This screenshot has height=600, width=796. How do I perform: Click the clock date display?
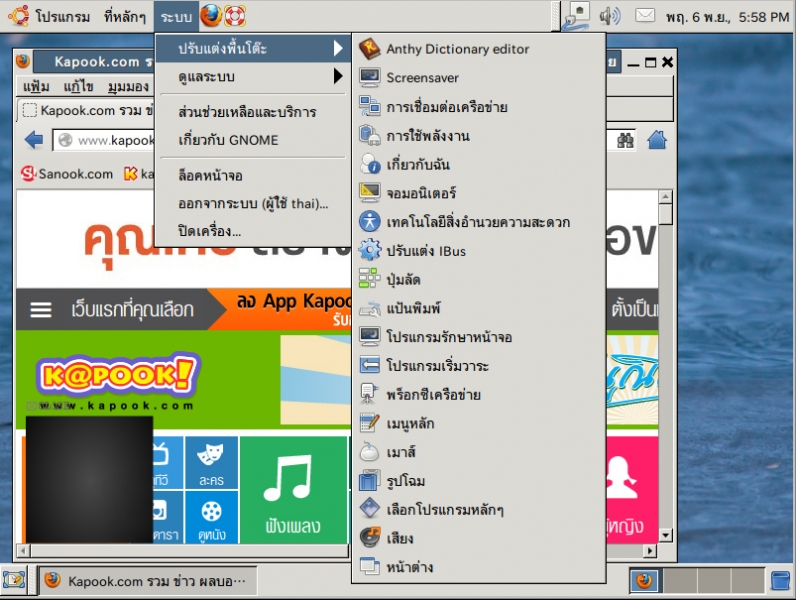[x=727, y=17]
